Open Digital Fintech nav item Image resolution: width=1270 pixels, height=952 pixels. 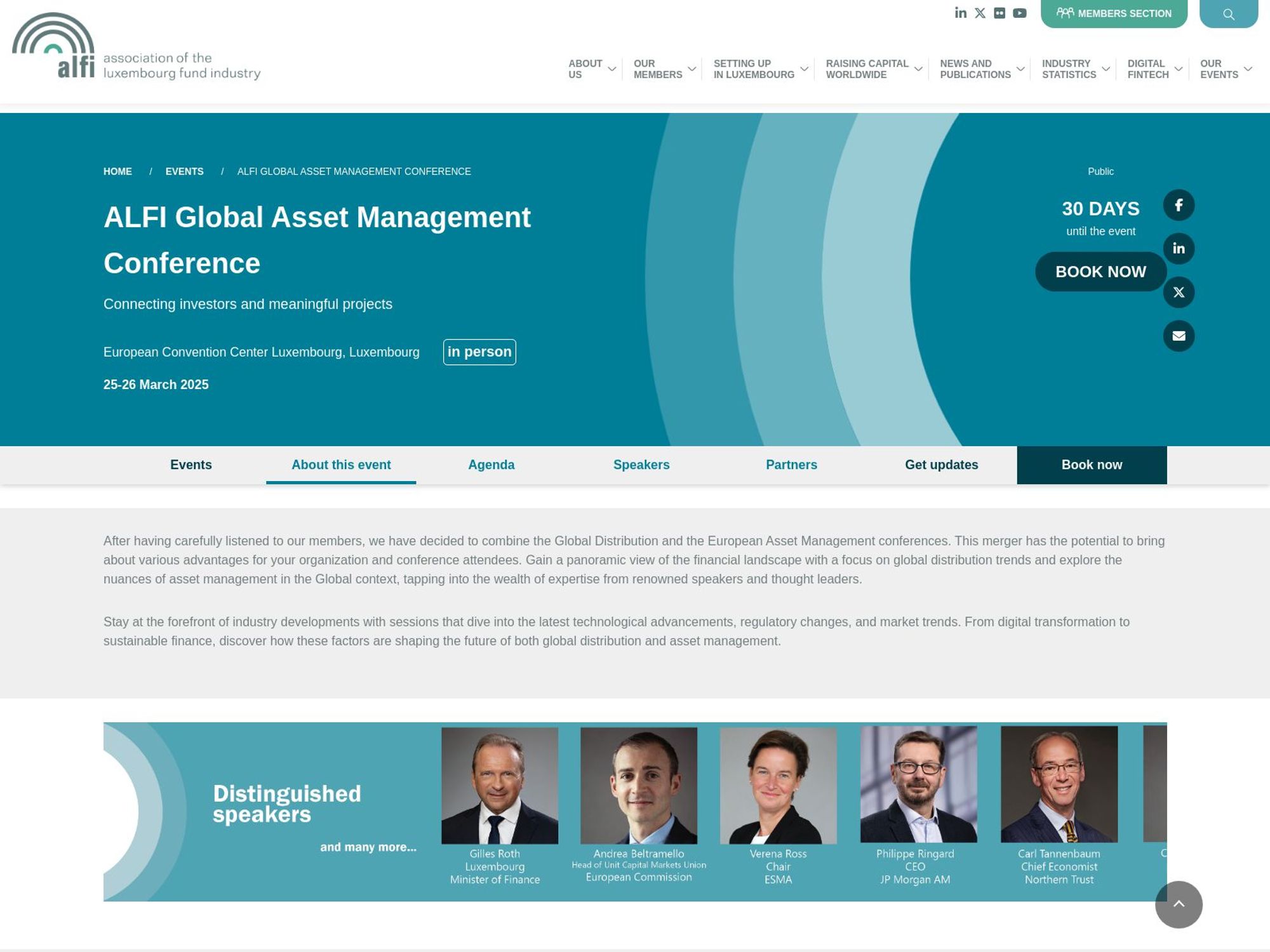point(1148,69)
